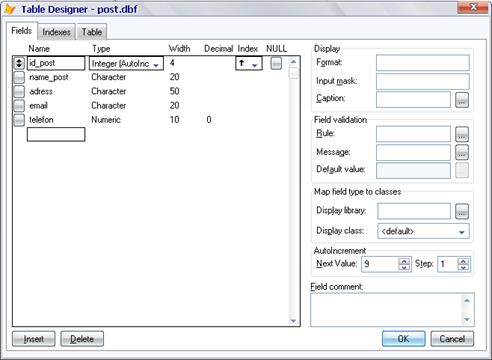
Task: Decrease the Next Value spinner
Action: coord(404,267)
